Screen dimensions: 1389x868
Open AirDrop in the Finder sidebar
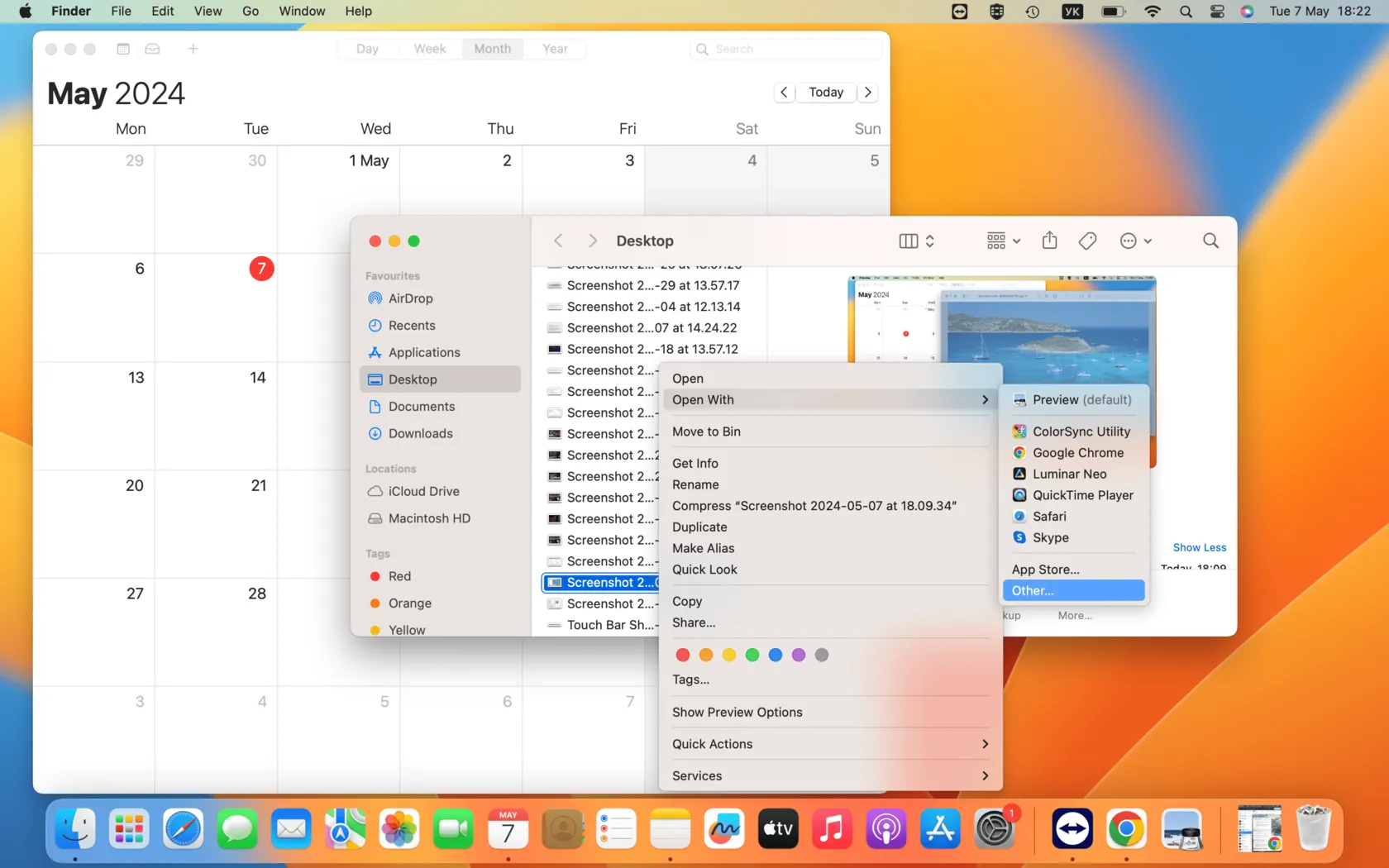(x=410, y=298)
